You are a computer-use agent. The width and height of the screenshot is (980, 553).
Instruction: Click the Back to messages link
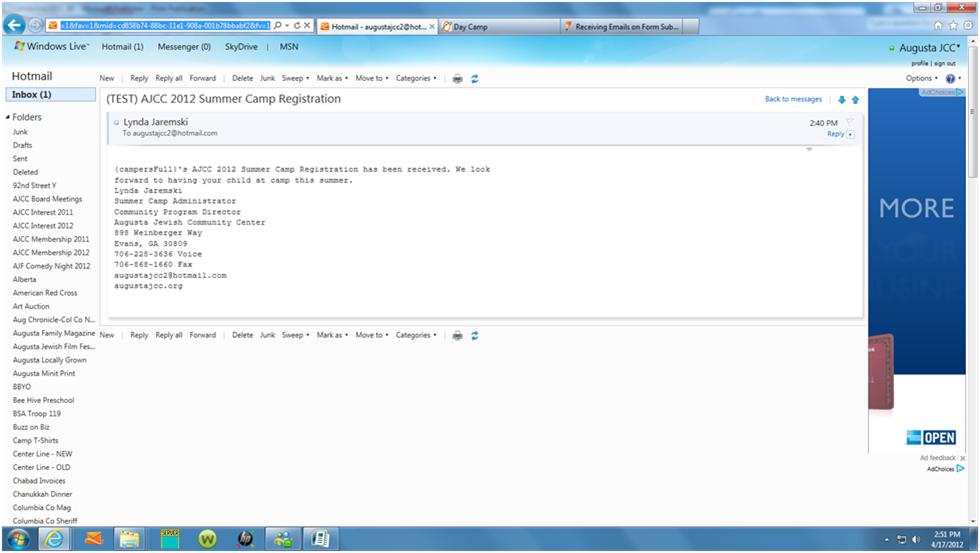[x=793, y=99]
